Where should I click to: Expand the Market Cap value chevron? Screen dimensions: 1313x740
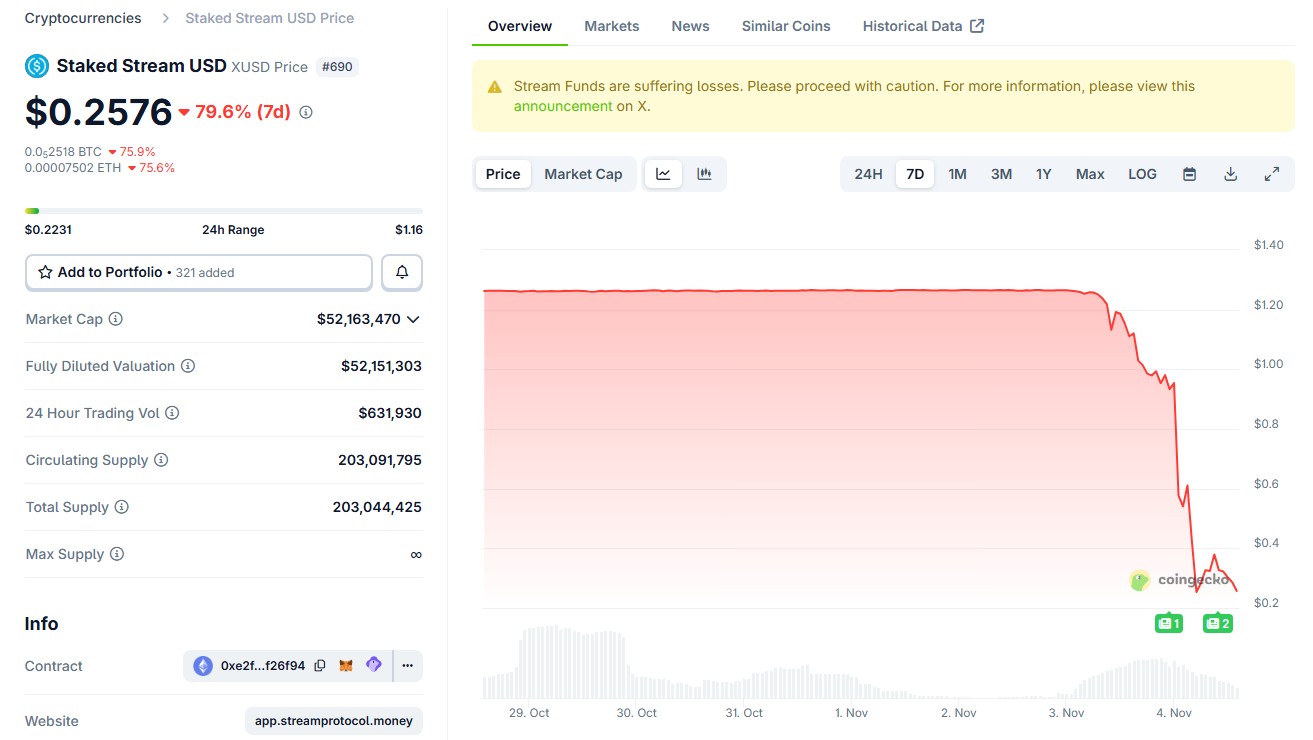tap(413, 319)
